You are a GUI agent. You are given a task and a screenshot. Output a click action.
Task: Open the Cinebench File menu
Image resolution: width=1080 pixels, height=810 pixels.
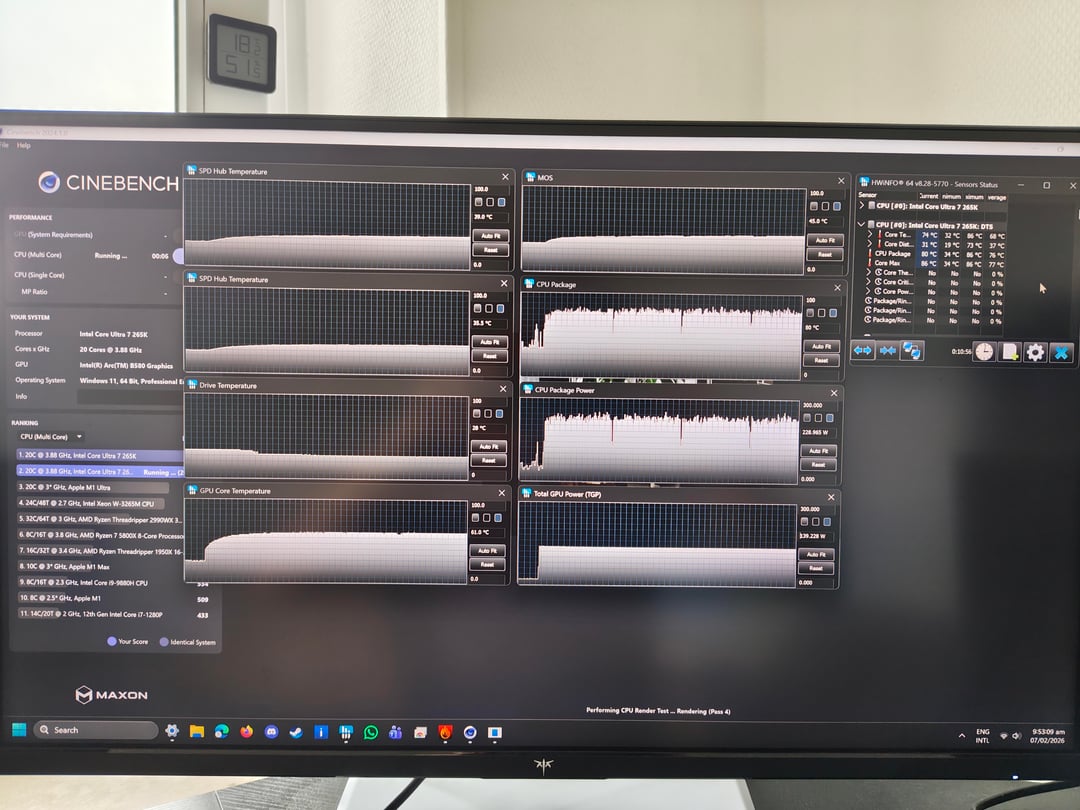(4, 146)
